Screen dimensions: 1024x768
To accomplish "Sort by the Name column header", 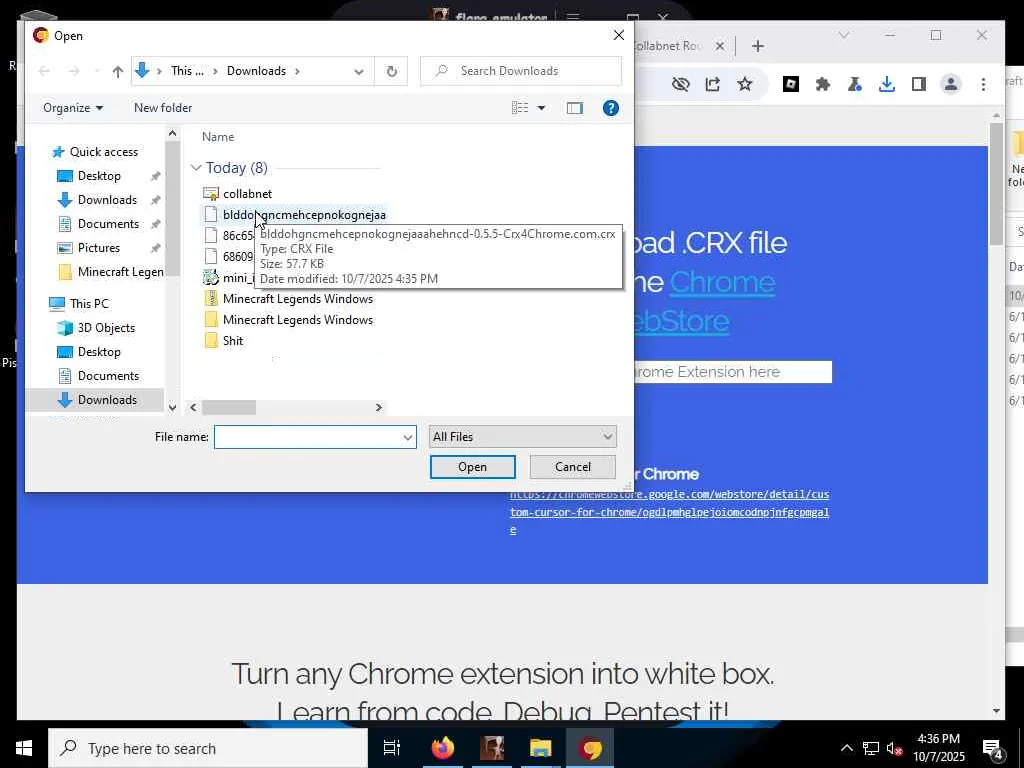I will [217, 136].
